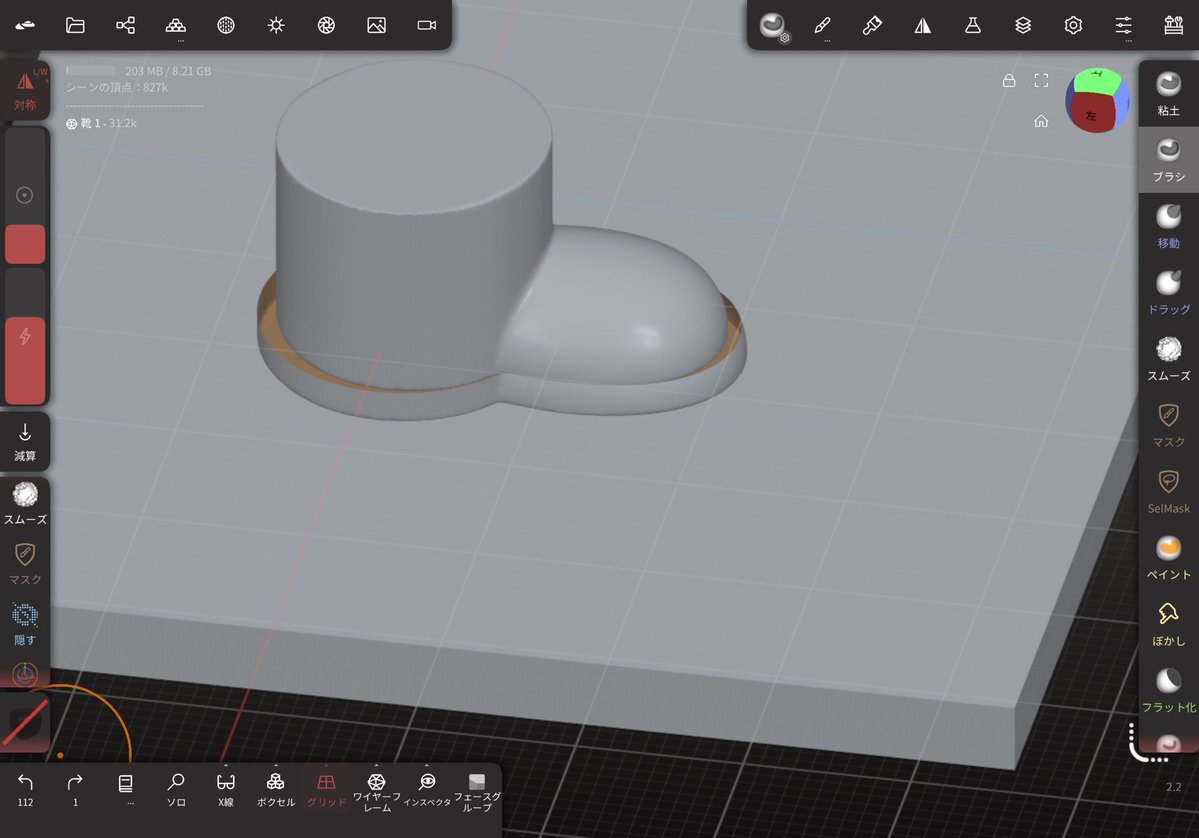Open the ボクセル voxel remesh options
The width and height of the screenshot is (1199, 838).
click(276, 788)
